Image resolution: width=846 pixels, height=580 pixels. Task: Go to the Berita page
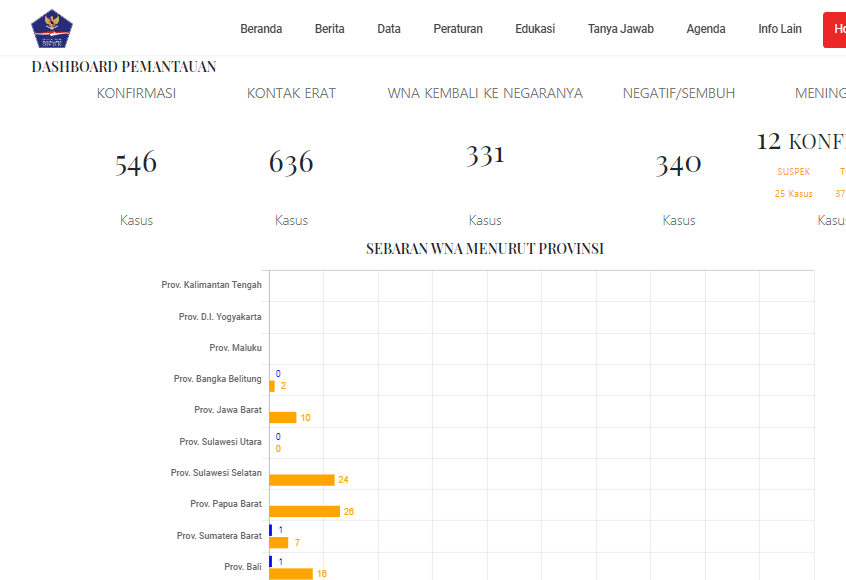tap(329, 29)
